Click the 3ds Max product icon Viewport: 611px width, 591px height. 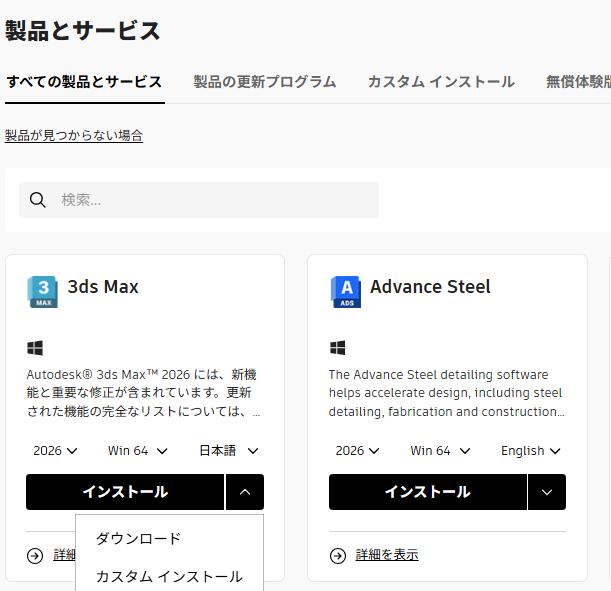(42, 292)
